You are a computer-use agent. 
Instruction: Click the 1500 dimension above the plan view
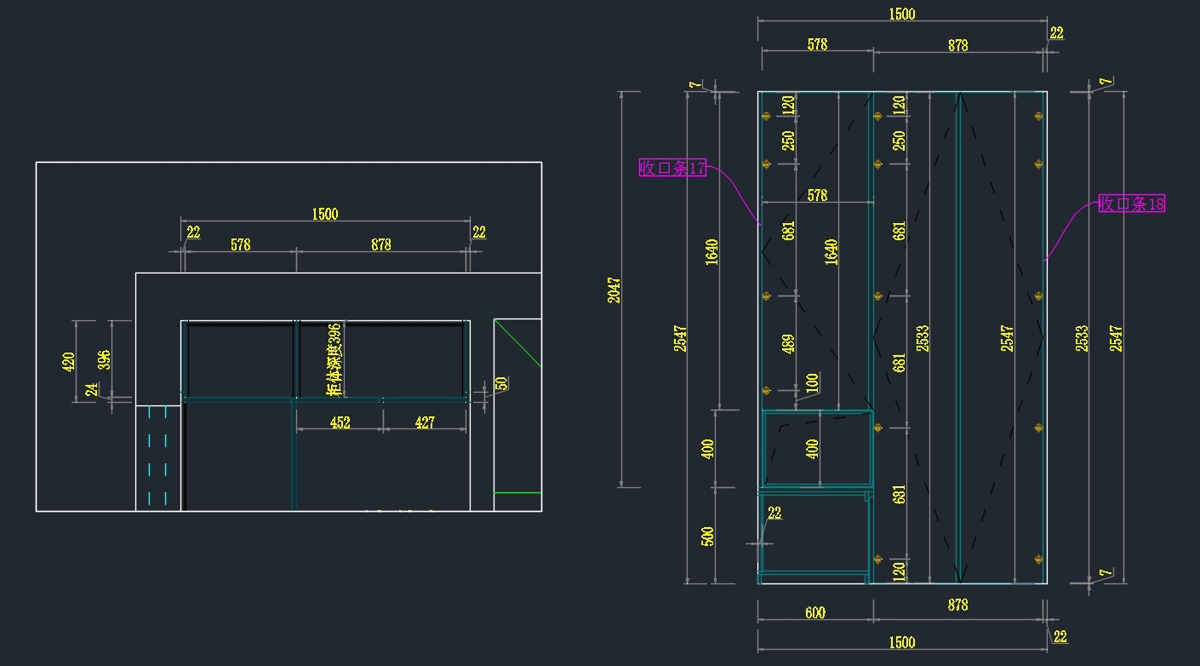coord(325,214)
